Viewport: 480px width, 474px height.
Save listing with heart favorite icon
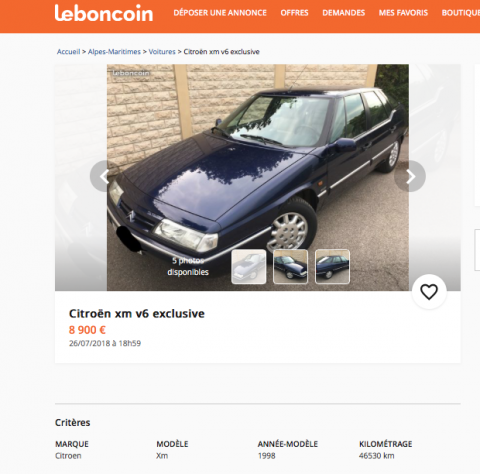429,292
